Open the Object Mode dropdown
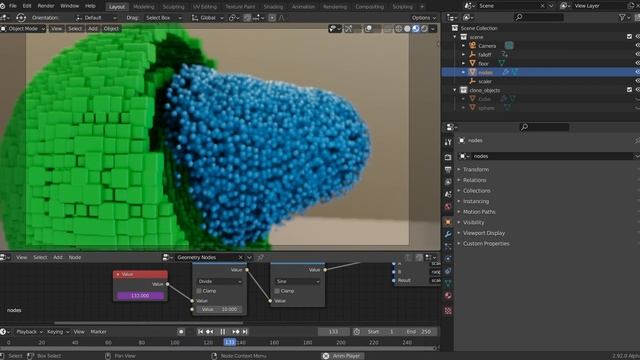This screenshot has width=640, height=360. (x=23, y=29)
